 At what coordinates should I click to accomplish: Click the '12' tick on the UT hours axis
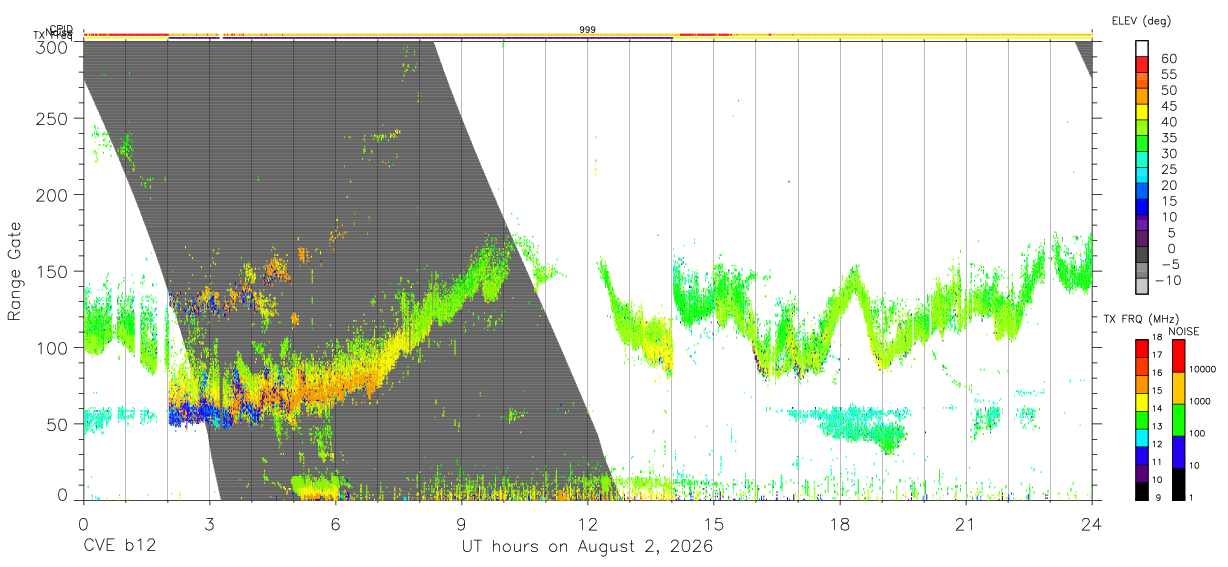pos(588,524)
